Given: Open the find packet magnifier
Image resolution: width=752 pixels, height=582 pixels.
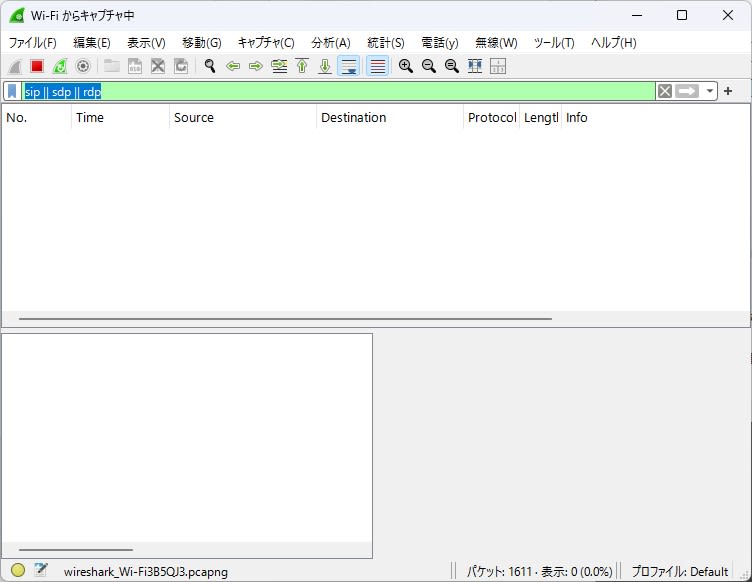Looking at the screenshot, I should click(x=210, y=66).
